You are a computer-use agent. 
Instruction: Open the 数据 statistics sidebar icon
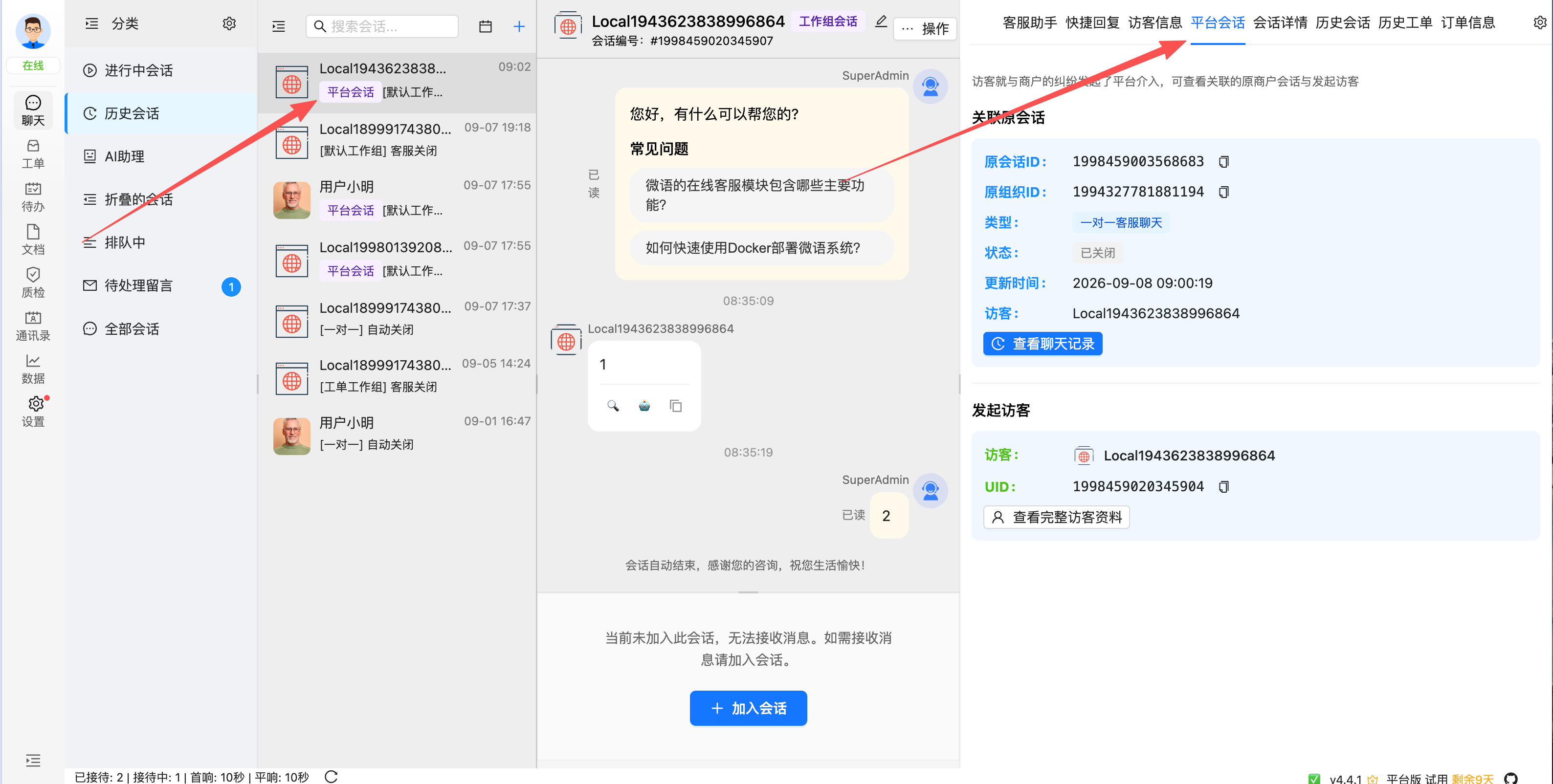33,369
